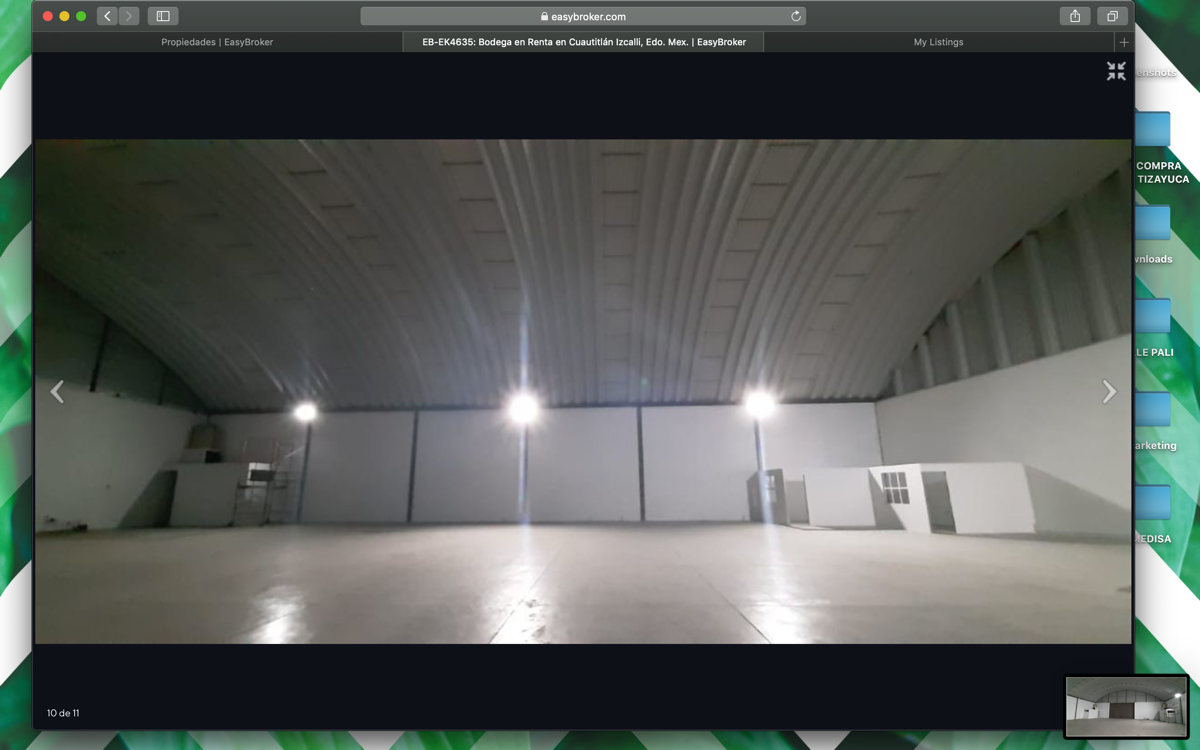Select the Downloads folder on the desktop
1200x750 pixels.
1154,224
